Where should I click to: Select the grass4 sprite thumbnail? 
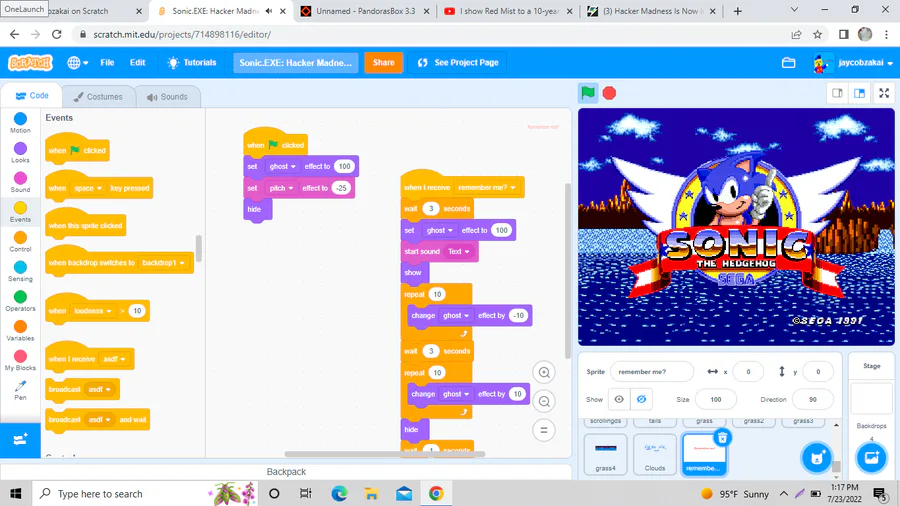(x=606, y=454)
